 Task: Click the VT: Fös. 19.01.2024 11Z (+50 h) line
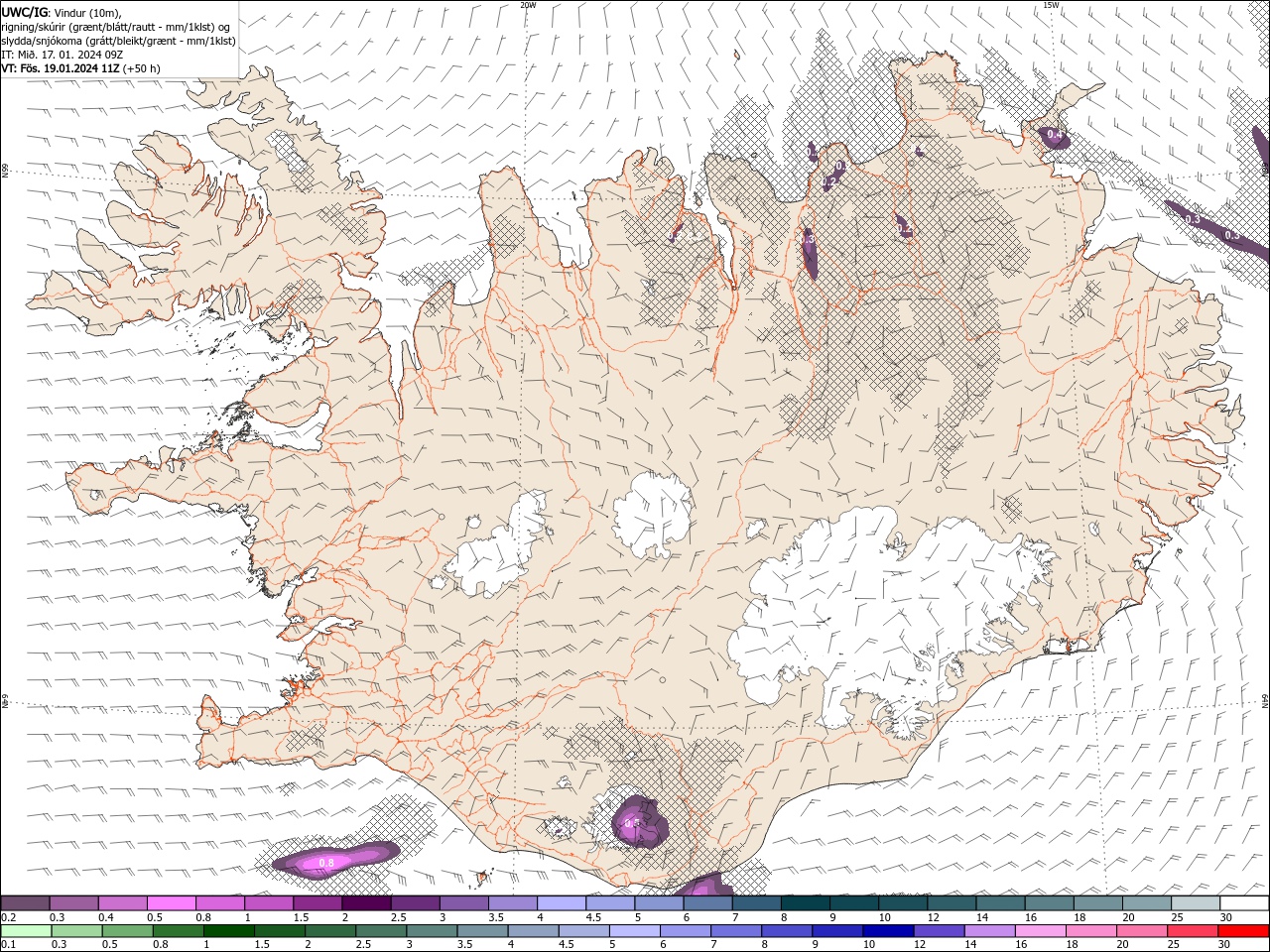click(x=80, y=68)
